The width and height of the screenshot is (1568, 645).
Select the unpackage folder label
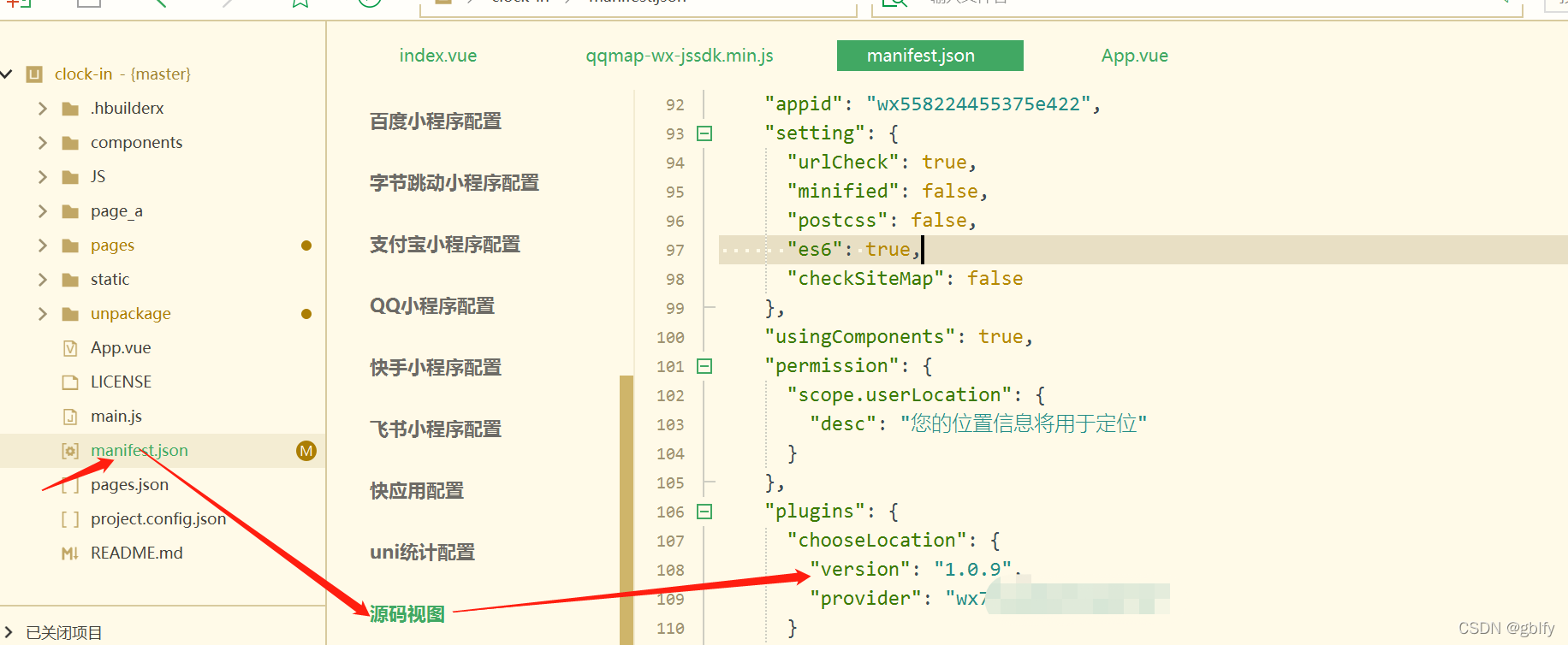pos(131,314)
